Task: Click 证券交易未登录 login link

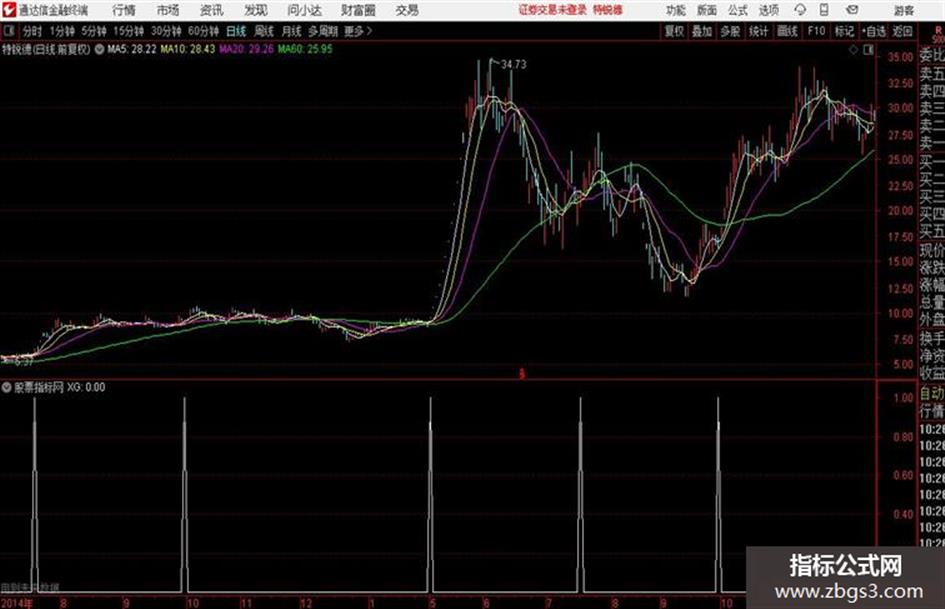Action: (x=553, y=10)
